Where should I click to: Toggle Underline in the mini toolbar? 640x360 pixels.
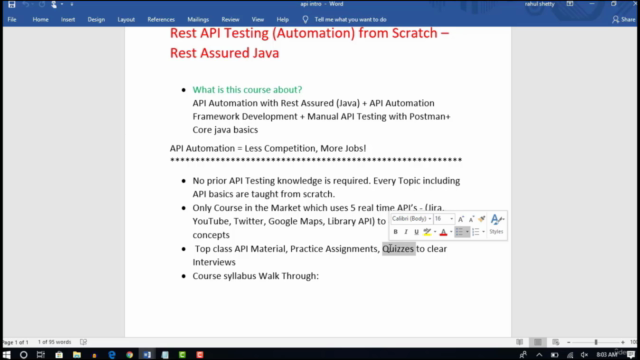click(x=416, y=232)
